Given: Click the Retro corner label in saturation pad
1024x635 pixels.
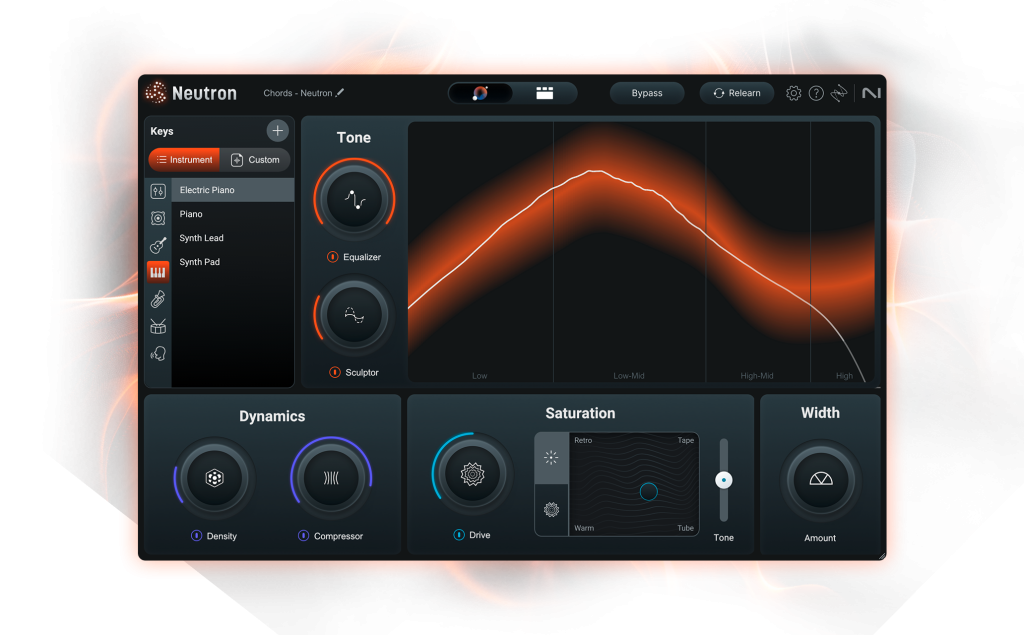Looking at the screenshot, I should [x=583, y=440].
